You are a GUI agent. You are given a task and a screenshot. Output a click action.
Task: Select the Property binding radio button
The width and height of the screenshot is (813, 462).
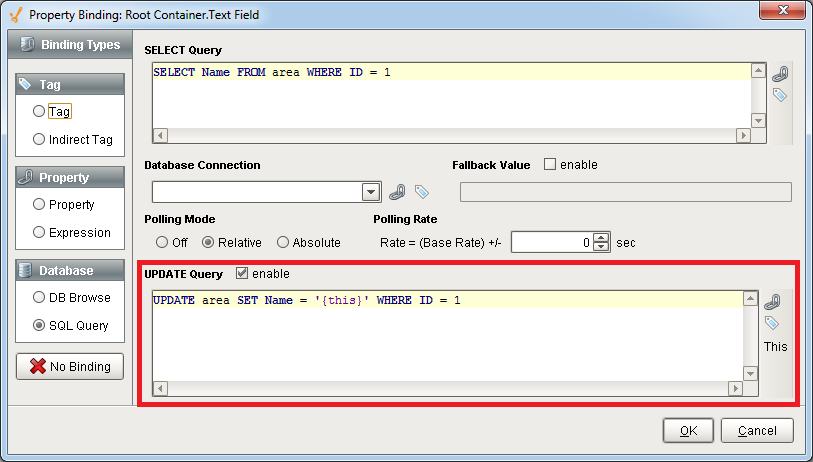coord(39,204)
